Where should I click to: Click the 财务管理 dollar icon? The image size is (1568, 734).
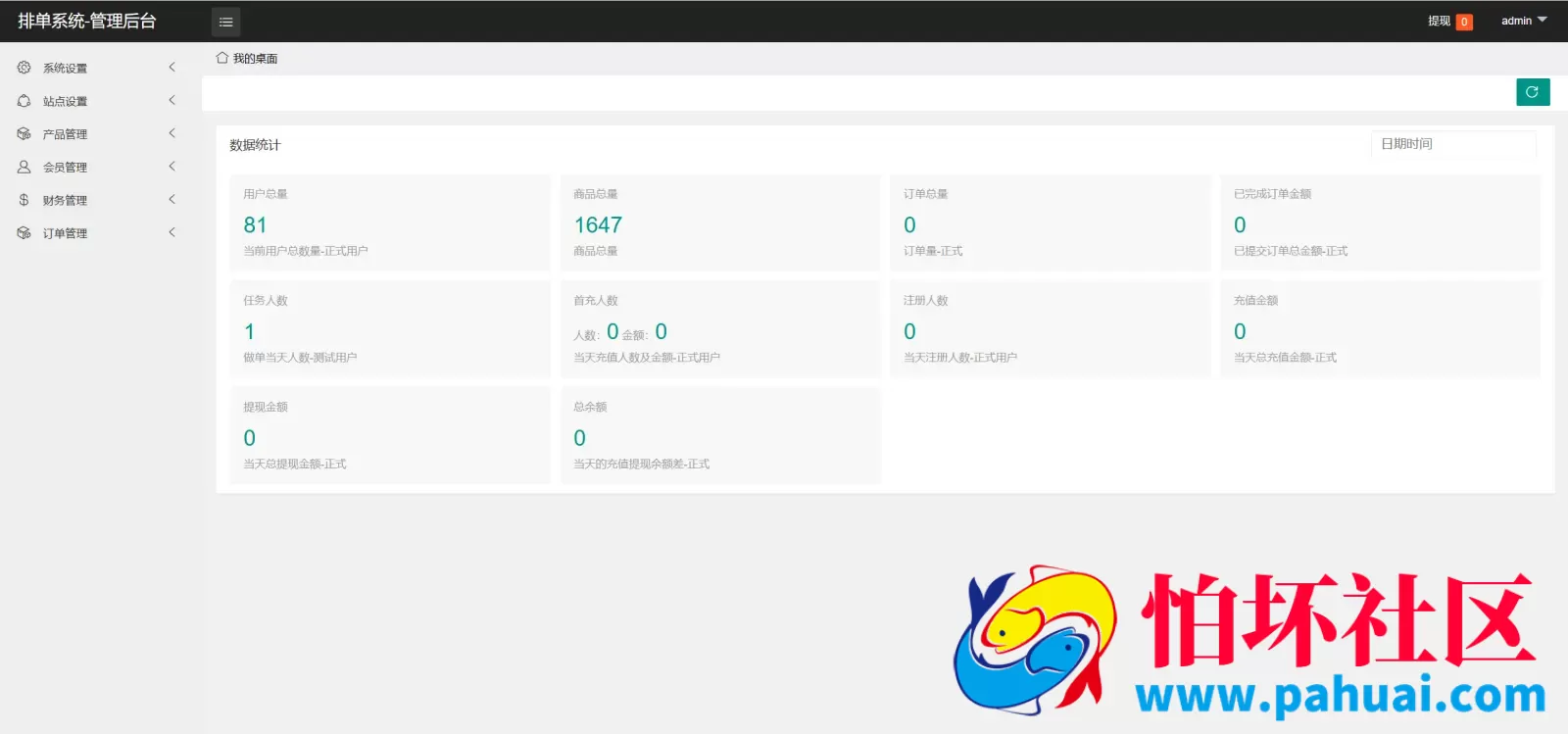pos(24,200)
